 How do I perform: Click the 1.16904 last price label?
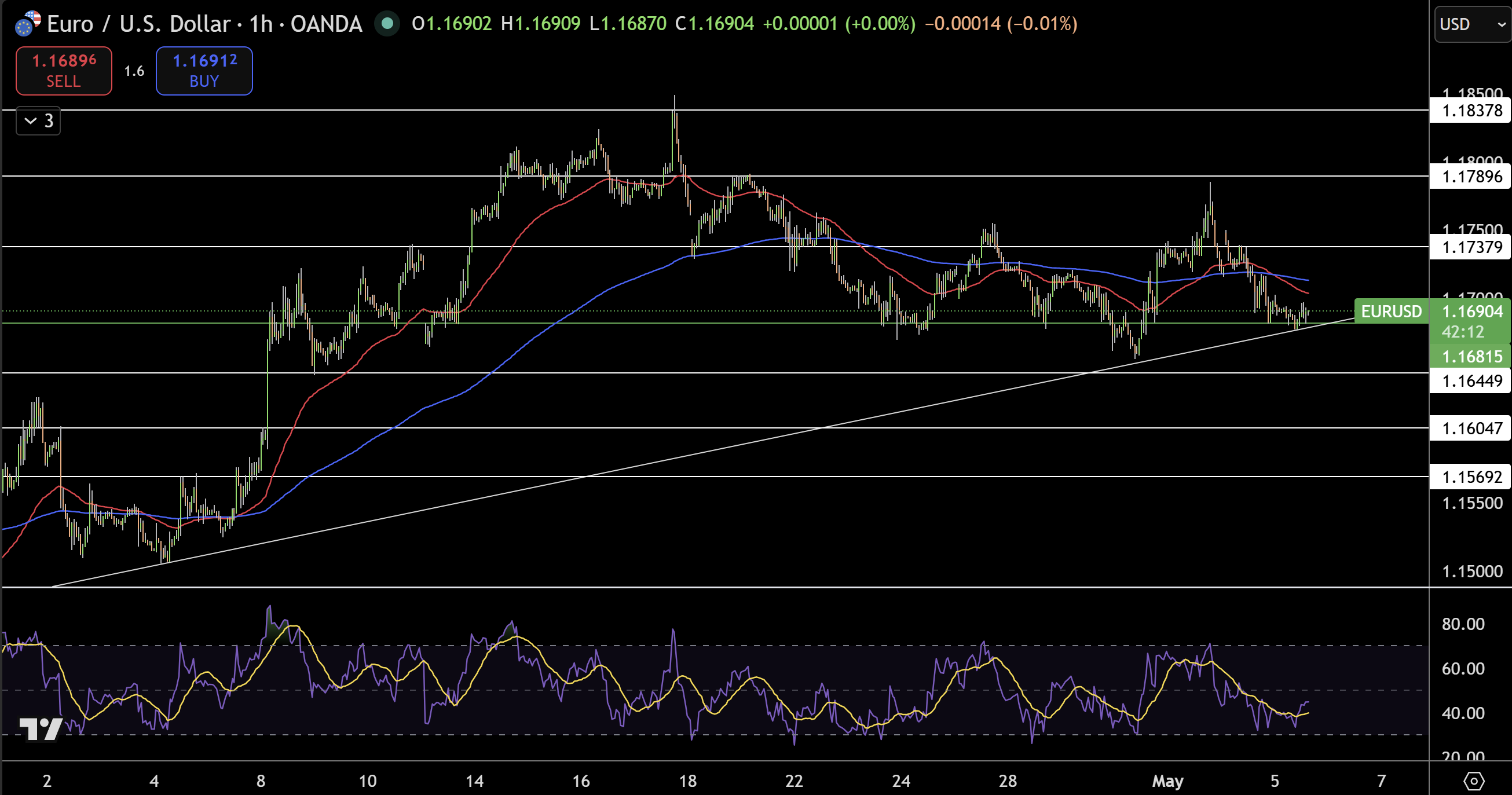[1472, 311]
